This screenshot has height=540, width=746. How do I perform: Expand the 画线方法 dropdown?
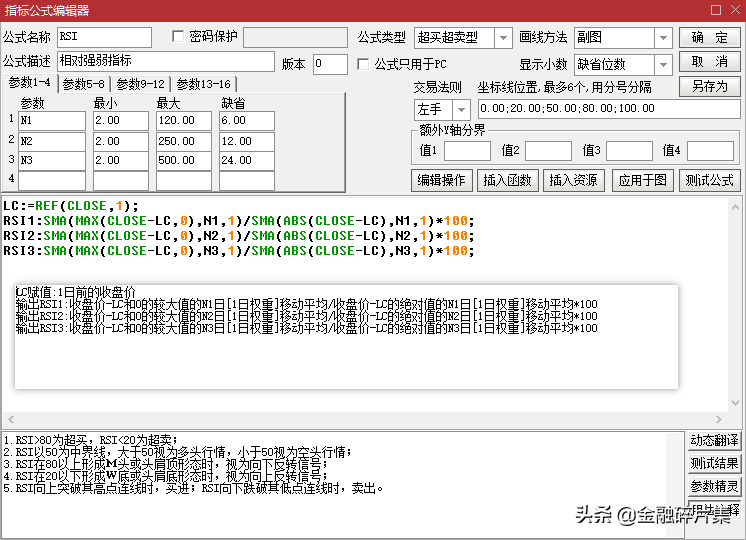click(x=663, y=38)
